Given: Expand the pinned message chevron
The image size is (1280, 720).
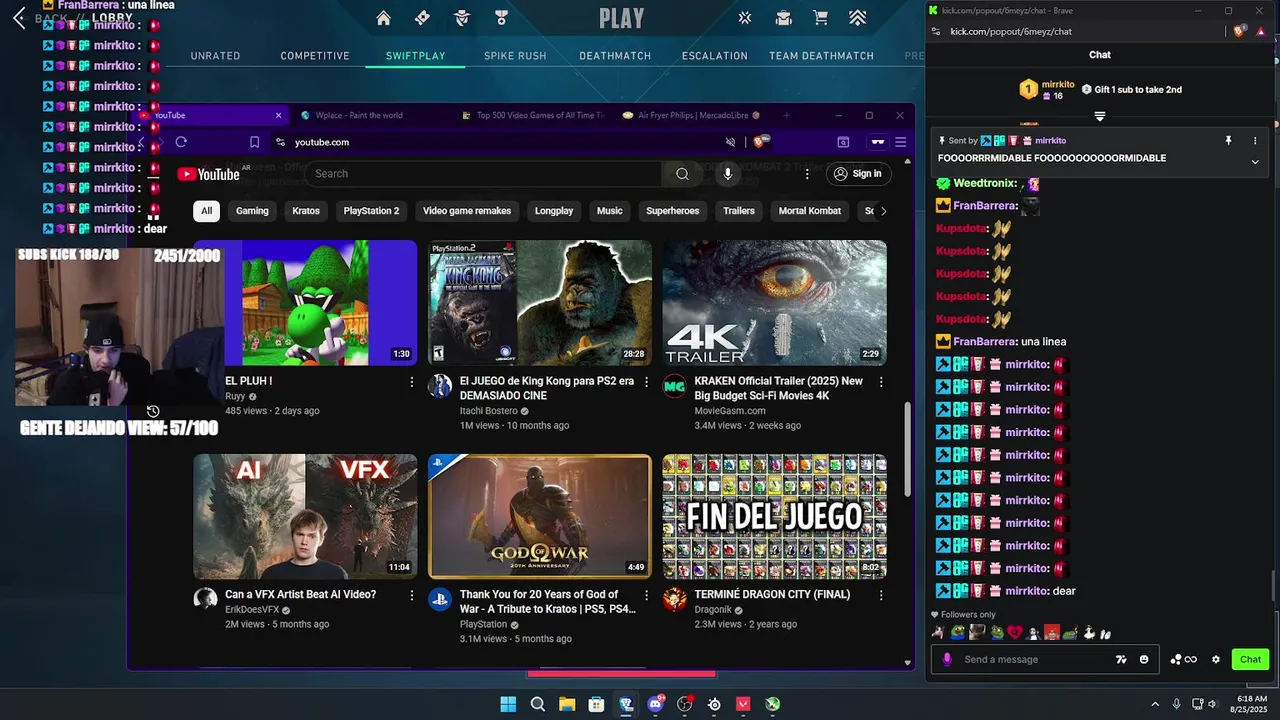Looking at the screenshot, I should coord(1255,161).
